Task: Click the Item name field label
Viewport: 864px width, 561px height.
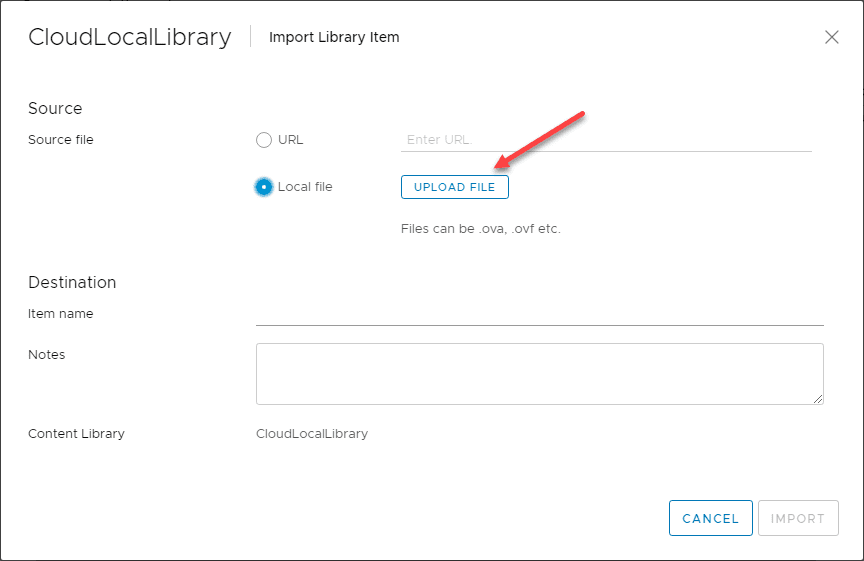Action: (61, 314)
